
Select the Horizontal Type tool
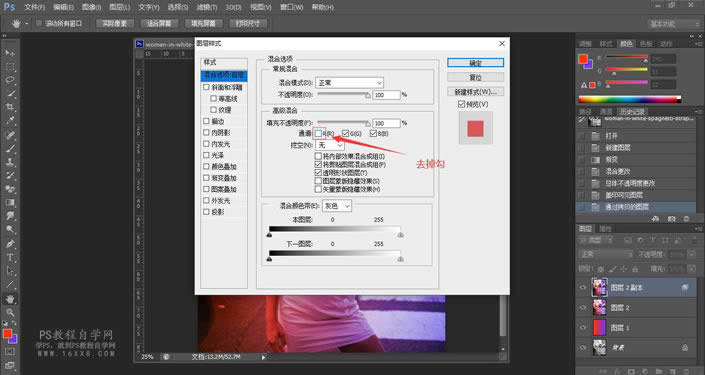pyautogui.click(x=10, y=258)
